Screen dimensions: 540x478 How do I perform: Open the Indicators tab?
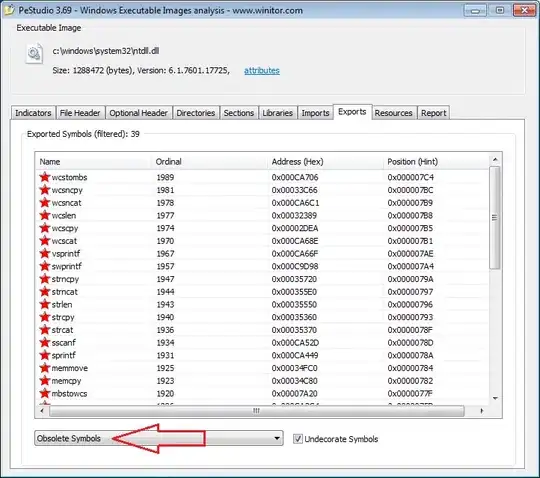(33, 113)
